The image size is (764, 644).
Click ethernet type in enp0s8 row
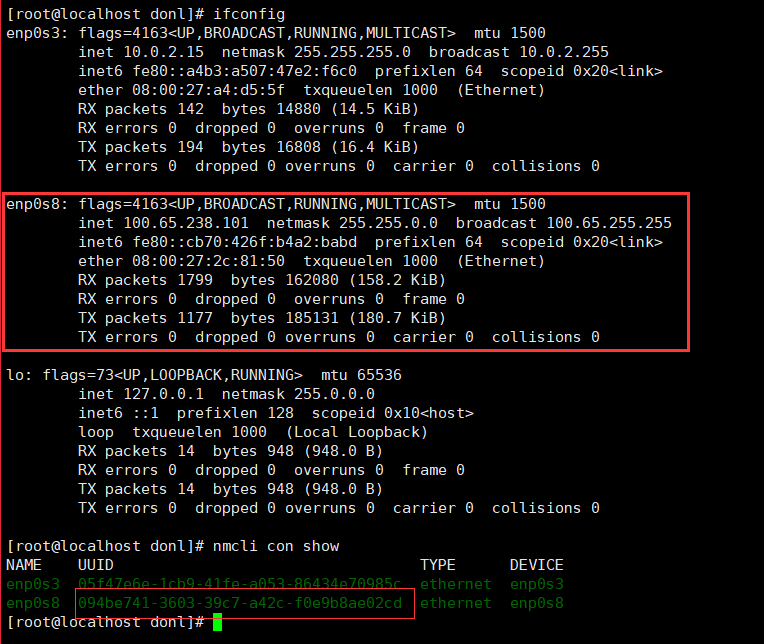456,603
